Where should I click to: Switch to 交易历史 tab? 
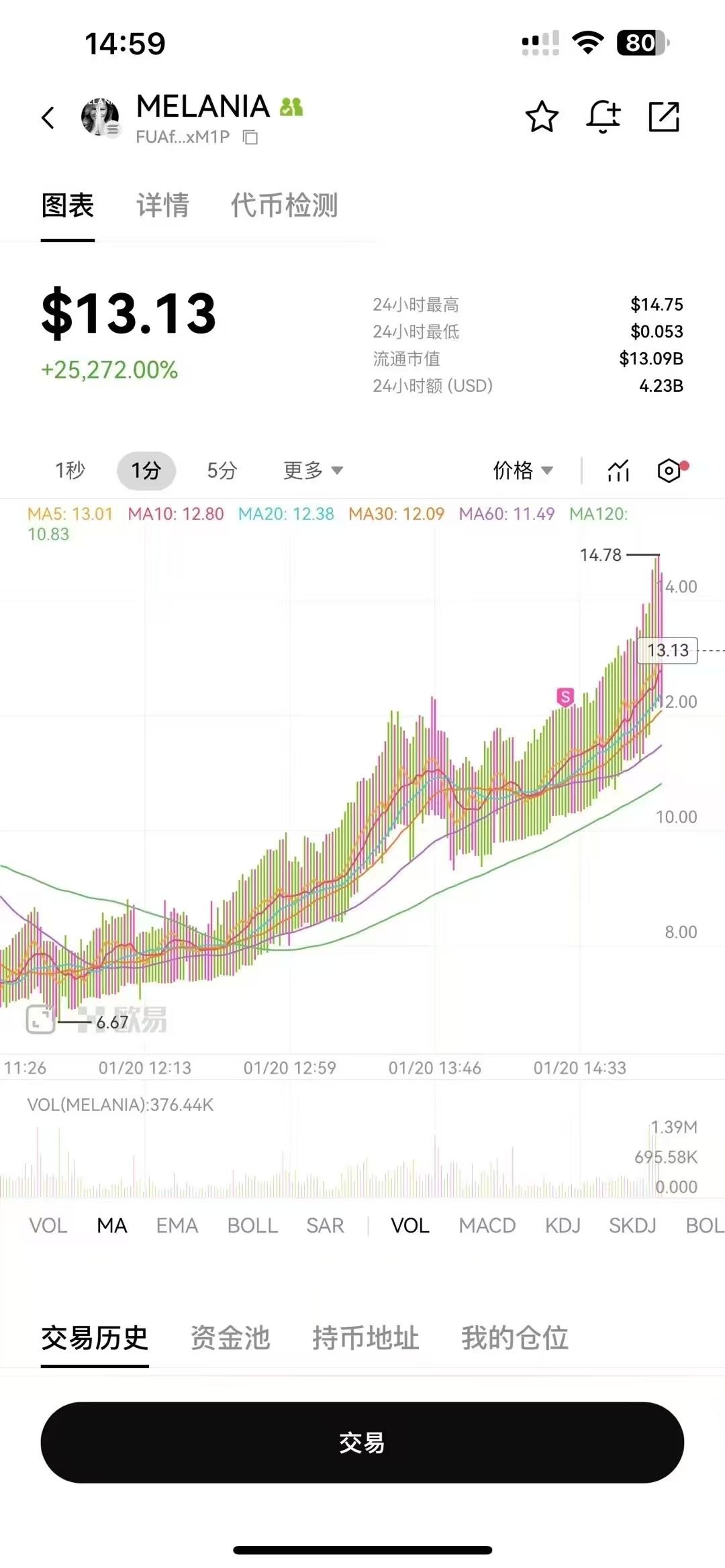pos(95,1338)
